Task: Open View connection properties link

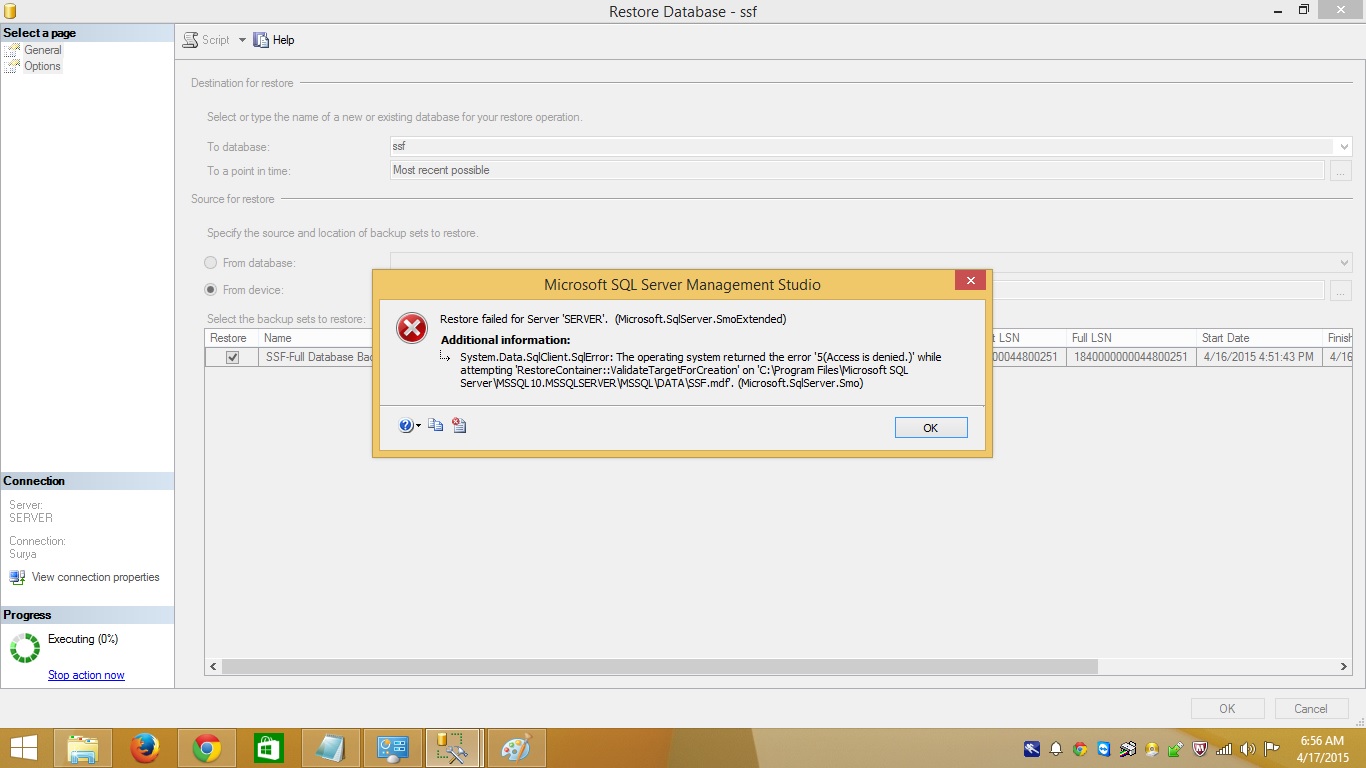Action: coord(95,577)
